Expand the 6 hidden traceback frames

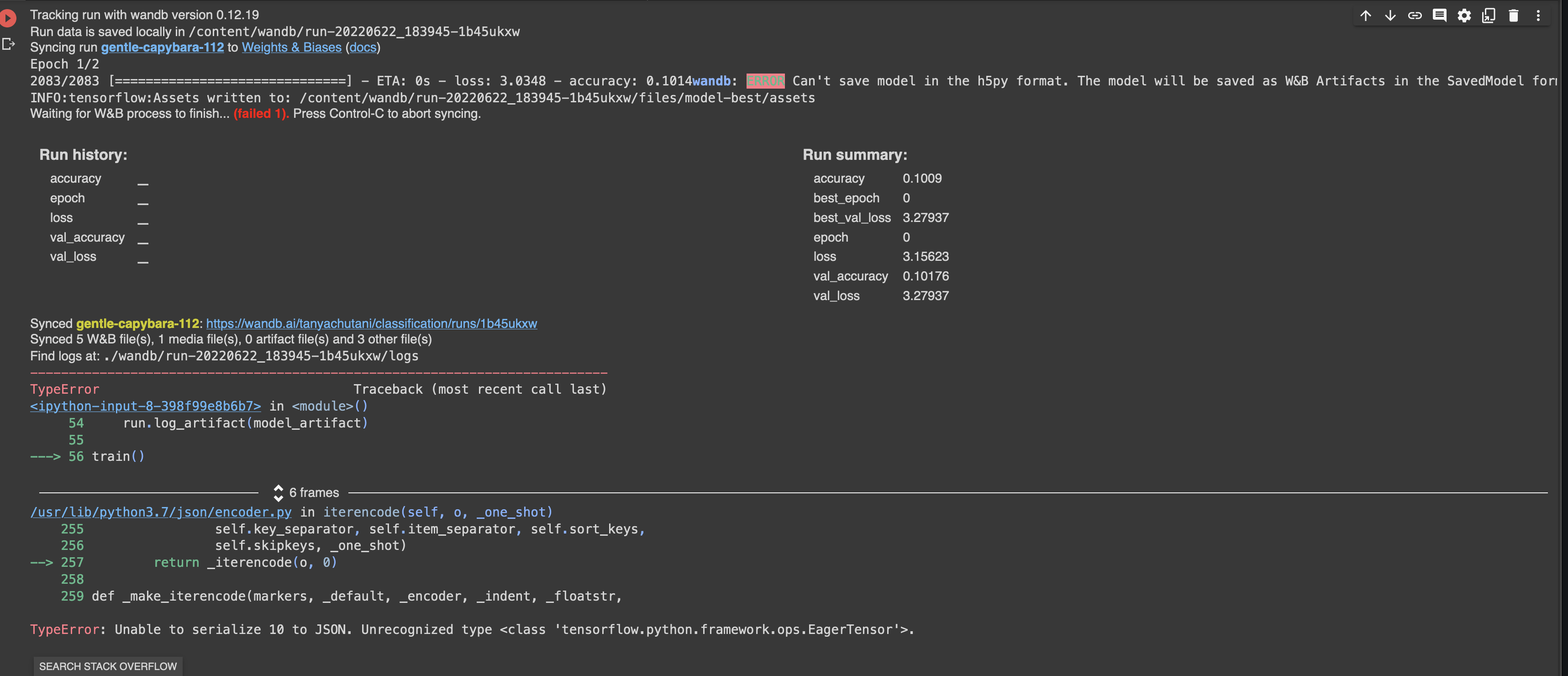[314, 492]
